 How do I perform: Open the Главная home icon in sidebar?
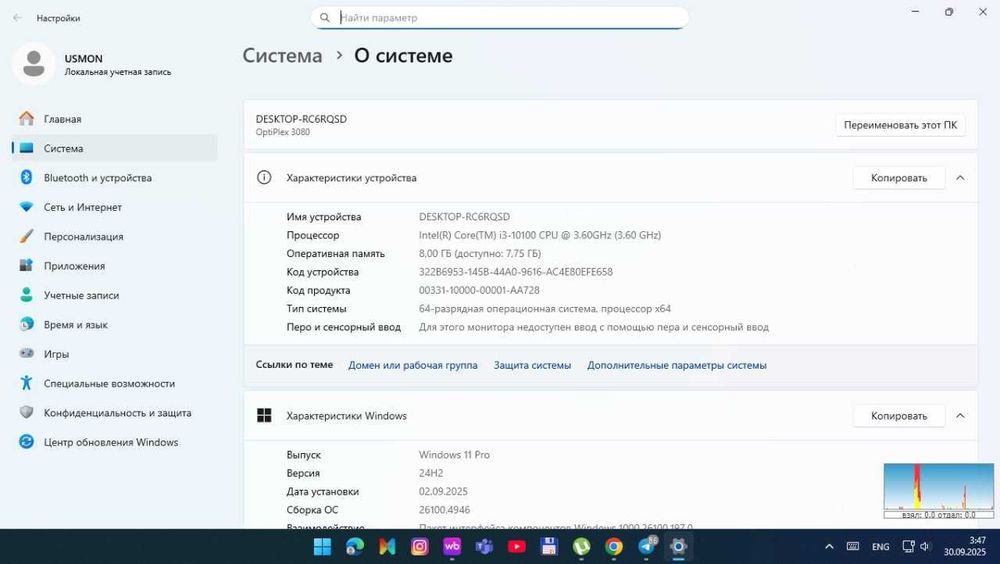(x=26, y=119)
